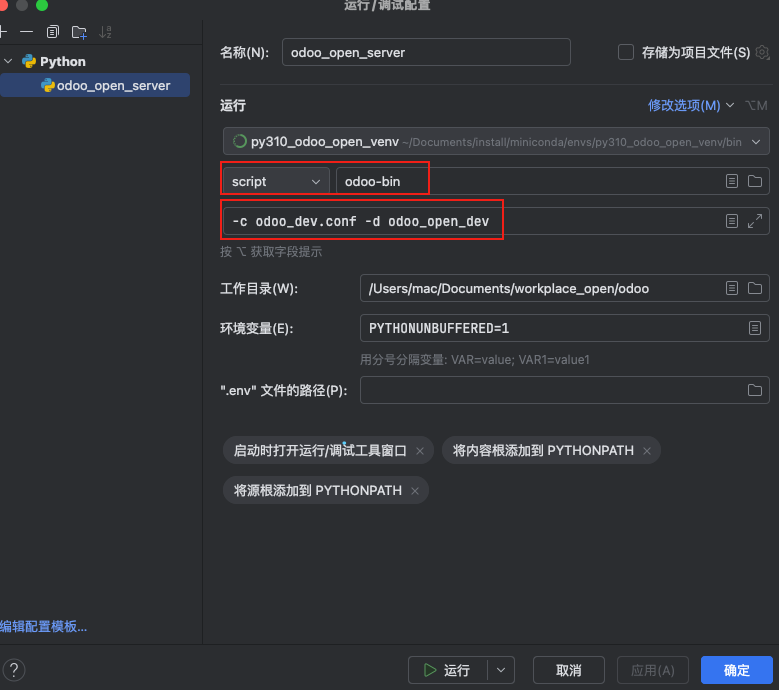This screenshot has width=779, height=690.
Task: Remove the selected configuration with minus icon
Action: tap(26, 32)
